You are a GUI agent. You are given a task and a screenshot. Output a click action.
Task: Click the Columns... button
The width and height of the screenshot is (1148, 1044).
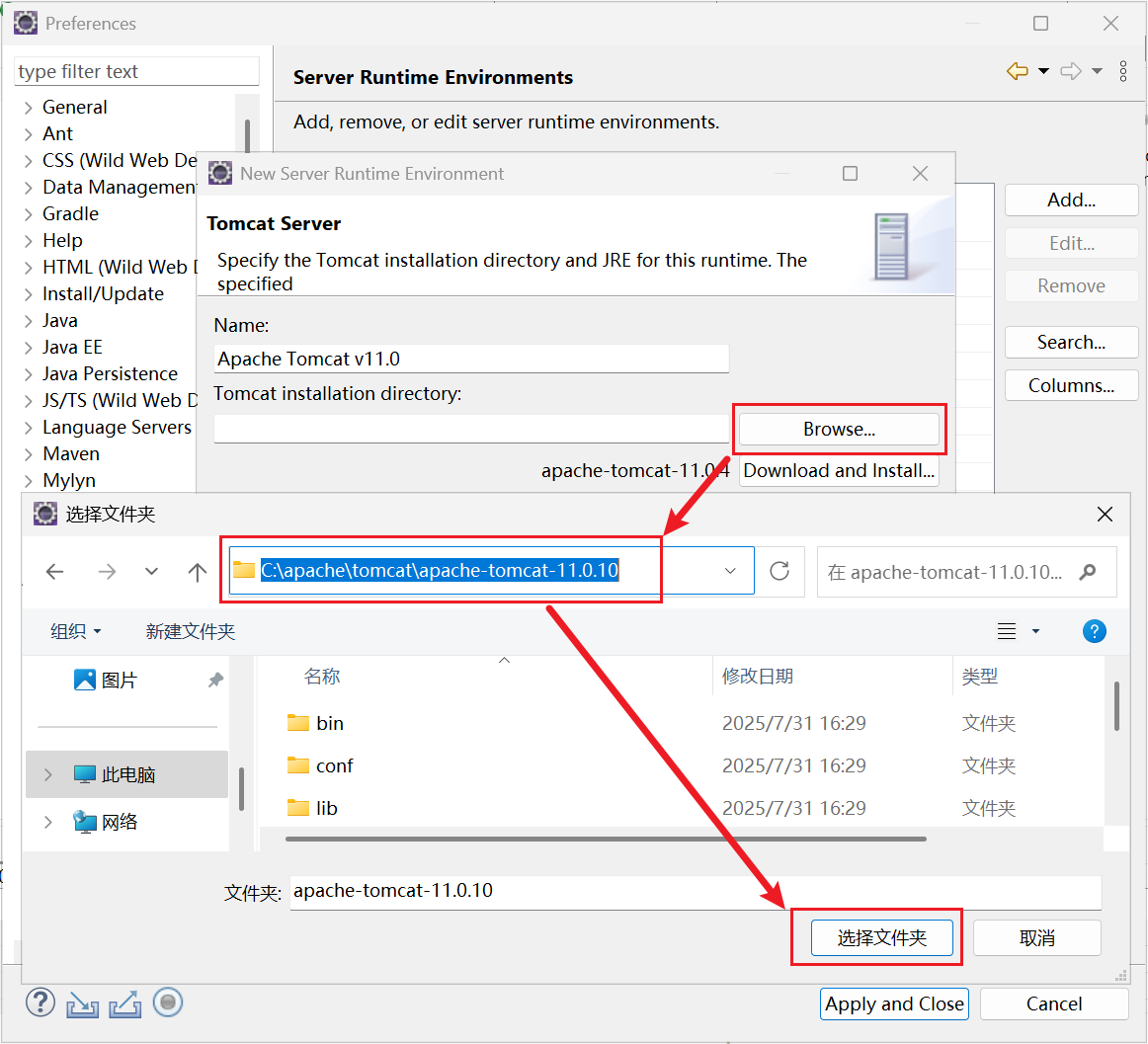click(x=1071, y=385)
